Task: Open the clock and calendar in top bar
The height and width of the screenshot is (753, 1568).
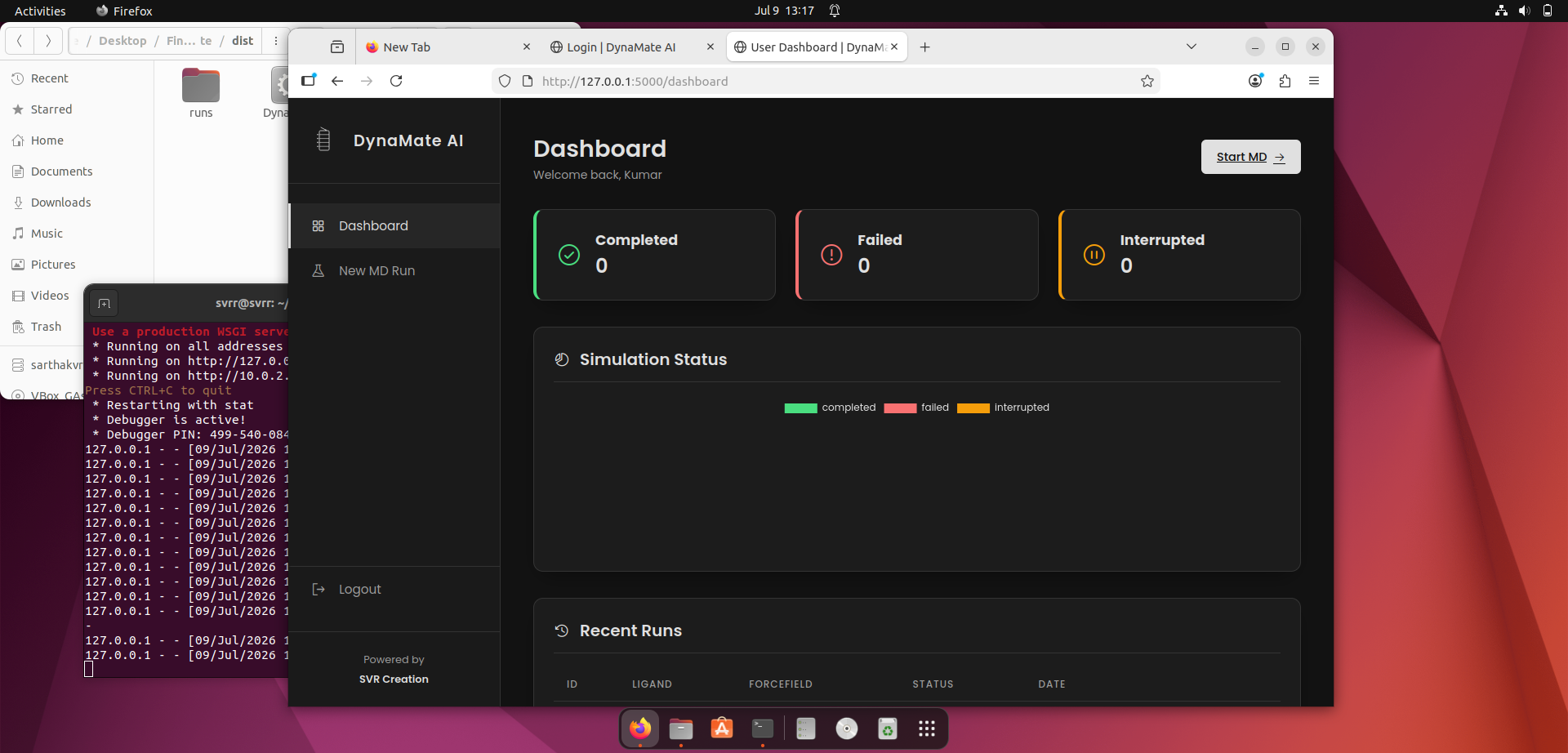Action: (784, 11)
